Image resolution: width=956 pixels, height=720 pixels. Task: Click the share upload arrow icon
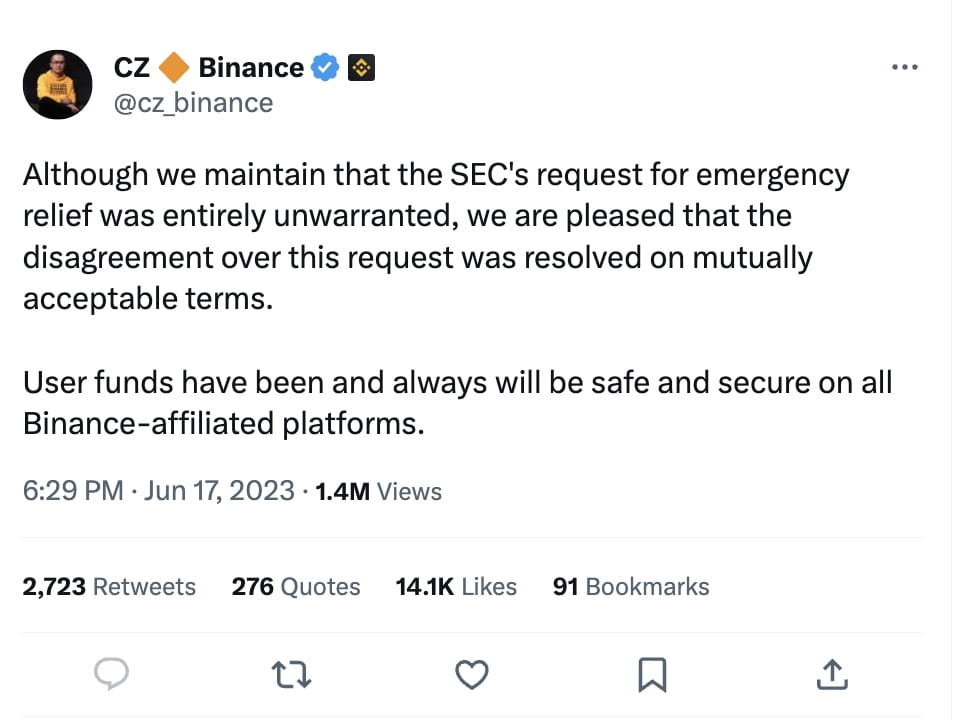pos(832,676)
